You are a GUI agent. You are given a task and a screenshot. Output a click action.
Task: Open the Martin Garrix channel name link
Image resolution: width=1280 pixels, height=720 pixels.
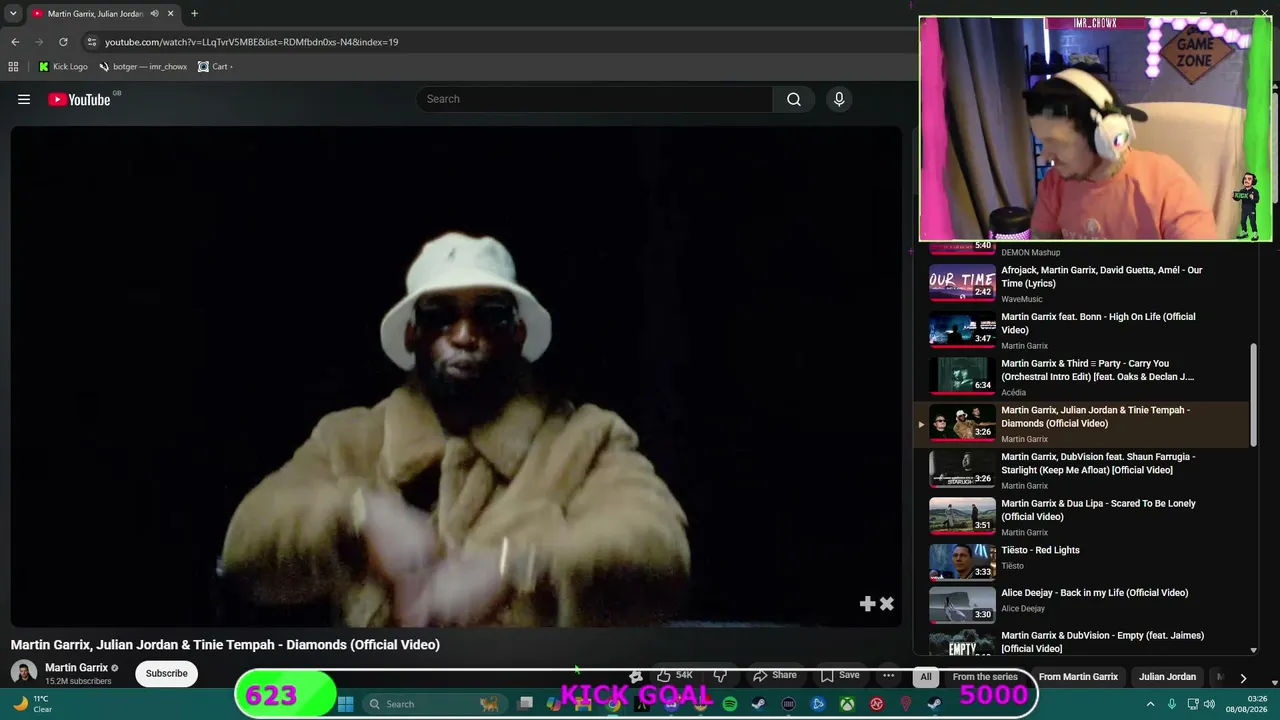pyautogui.click(x=76, y=668)
